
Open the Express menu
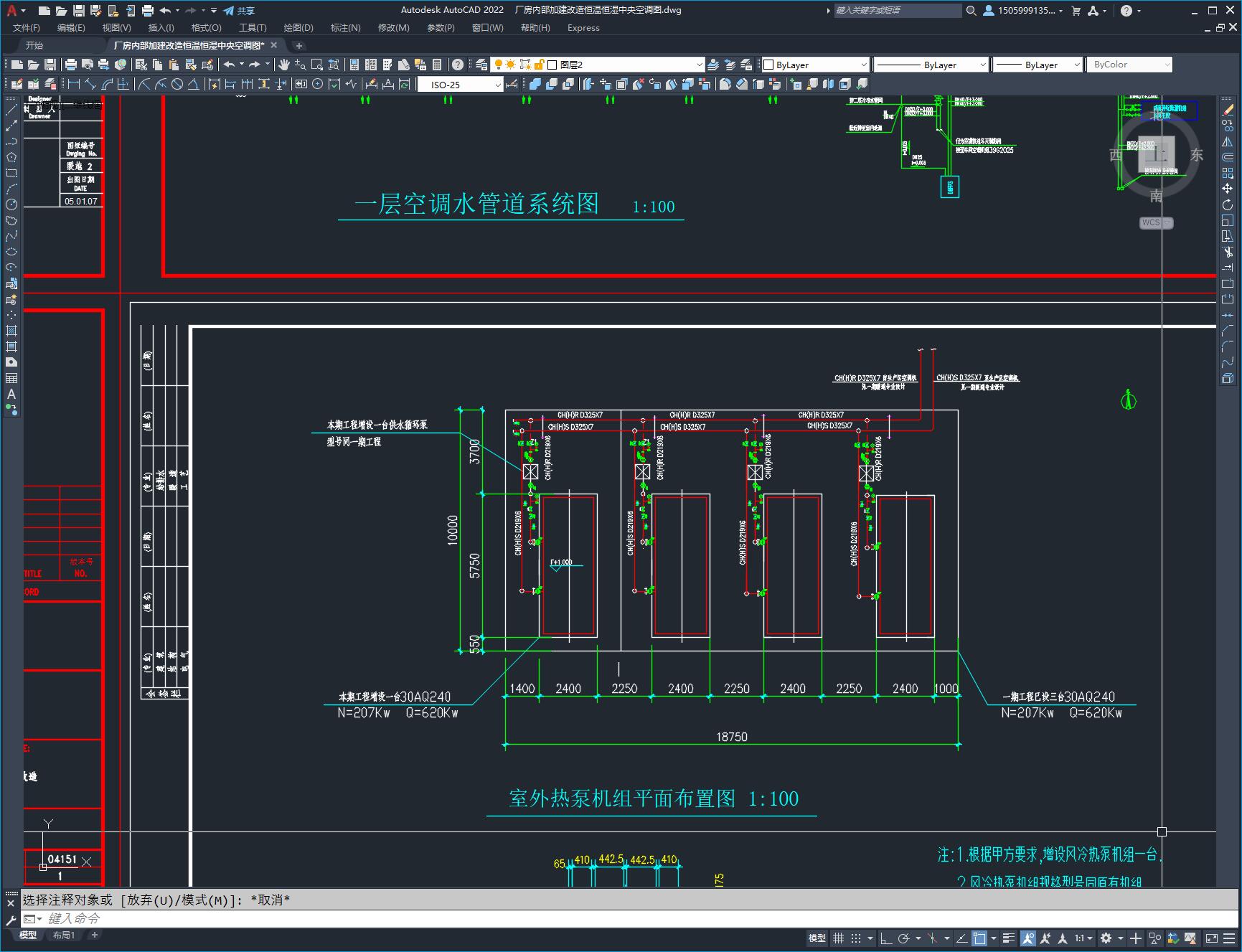(x=583, y=28)
